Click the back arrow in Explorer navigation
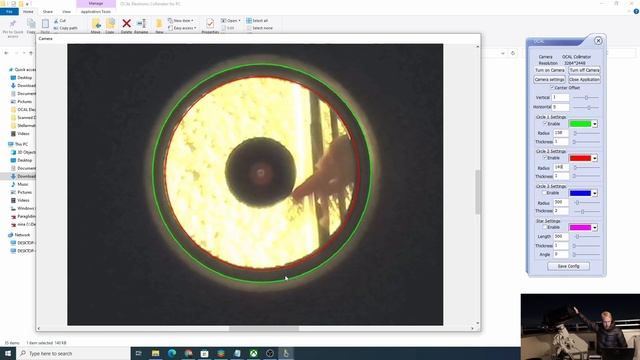 pos(6,53)
